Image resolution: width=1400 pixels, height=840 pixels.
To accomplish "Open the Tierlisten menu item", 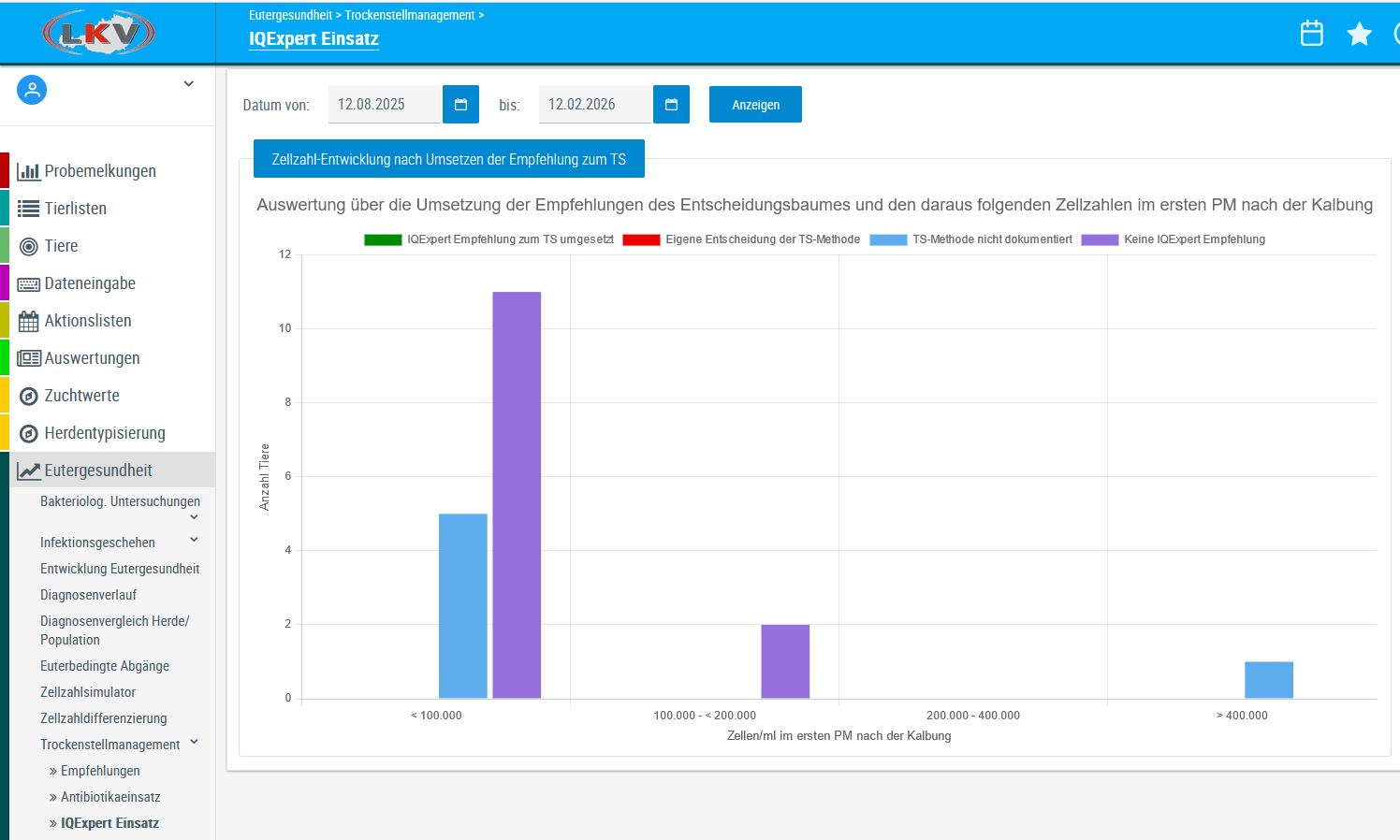I will click(75, 209).
